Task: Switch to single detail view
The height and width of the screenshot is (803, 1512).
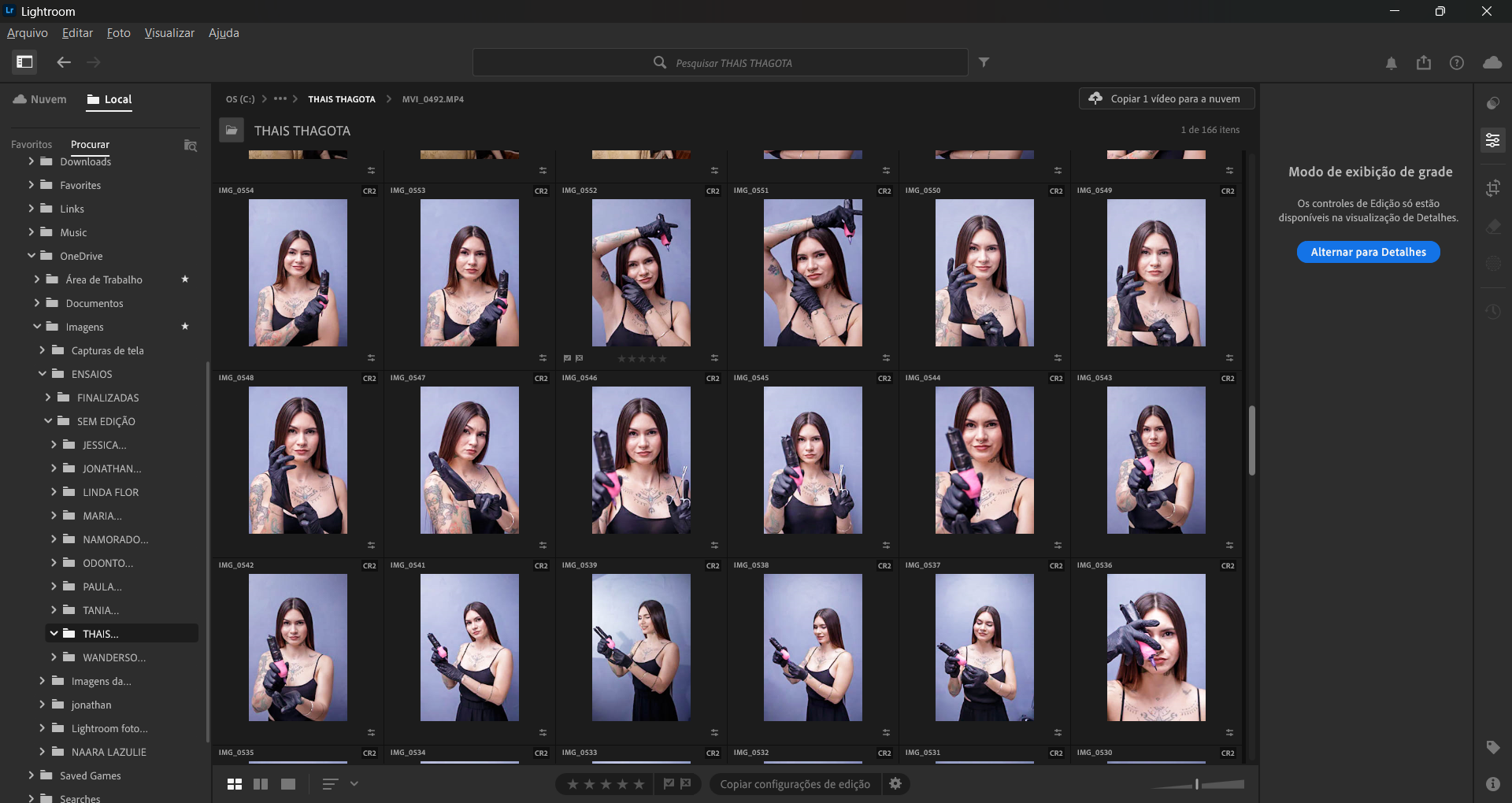Action: (288, 784)
